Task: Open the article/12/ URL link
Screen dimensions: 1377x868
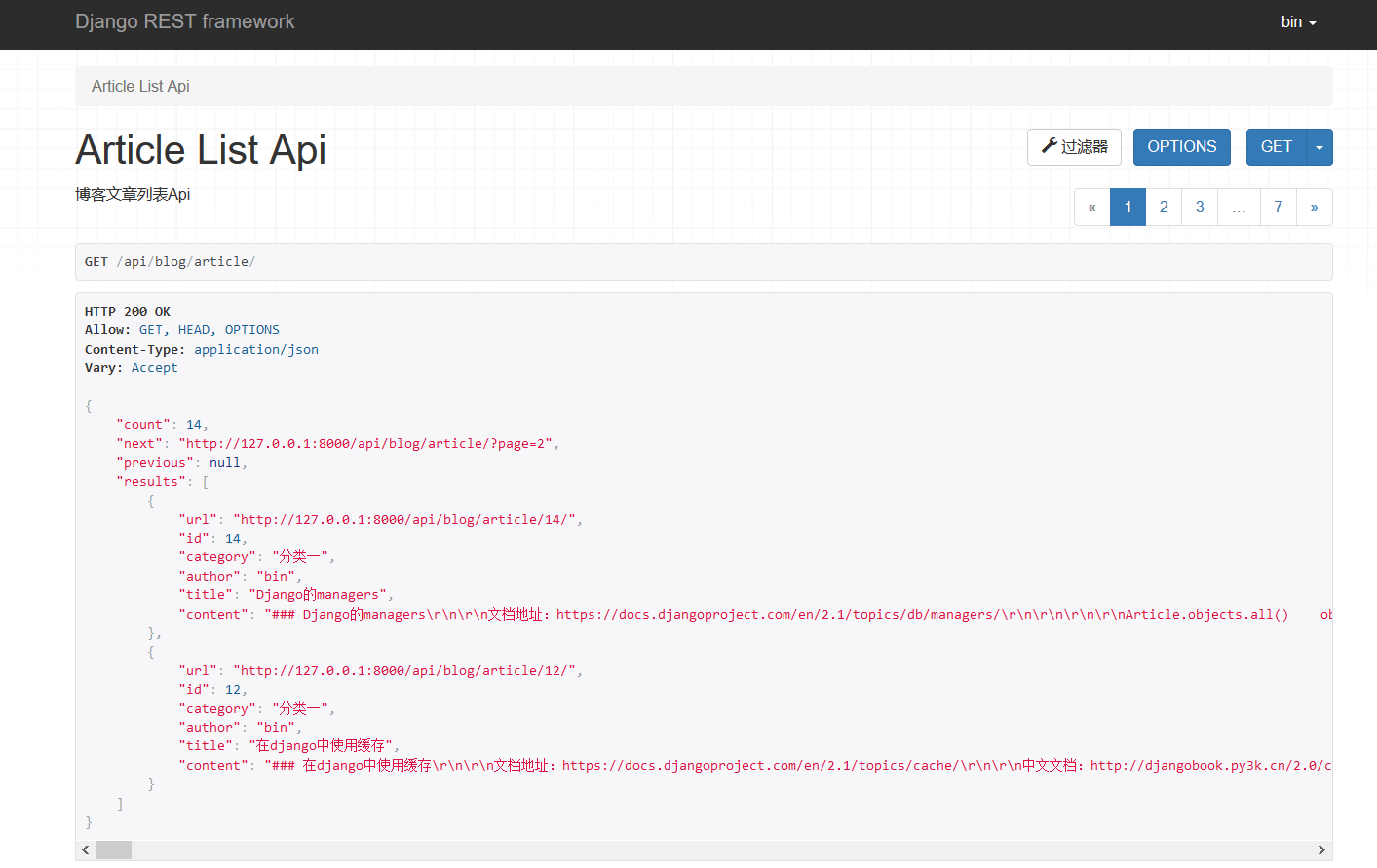Action: (x=404, y=670)
